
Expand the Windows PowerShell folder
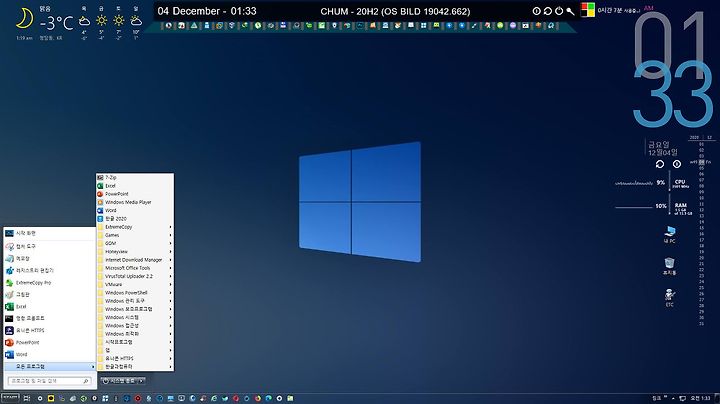click(135, 293)
